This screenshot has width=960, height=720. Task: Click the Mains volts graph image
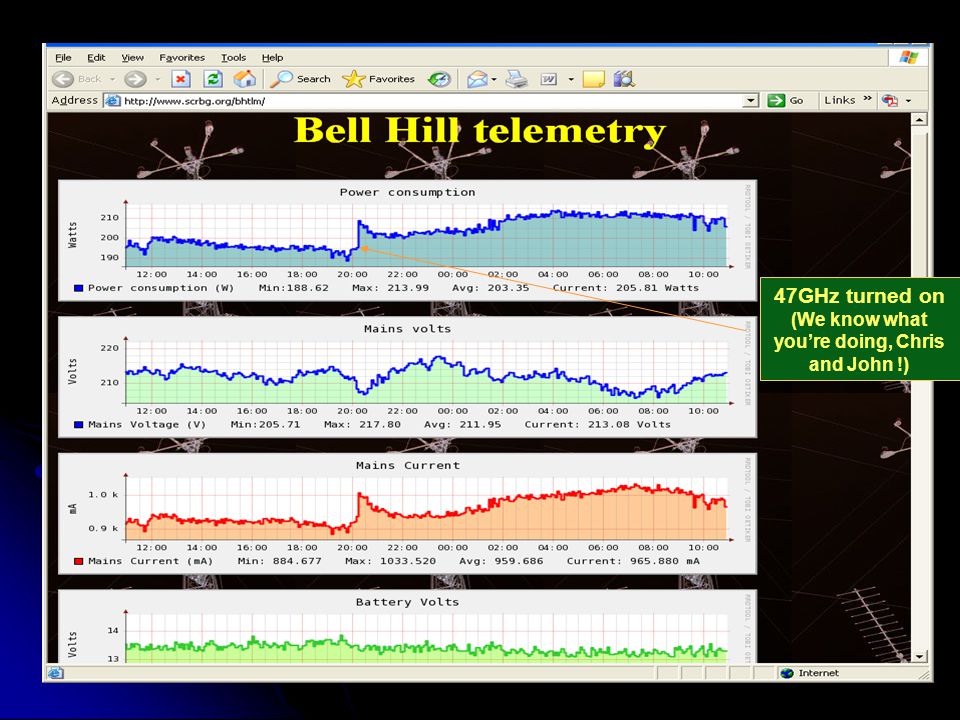tap(408, 377)
